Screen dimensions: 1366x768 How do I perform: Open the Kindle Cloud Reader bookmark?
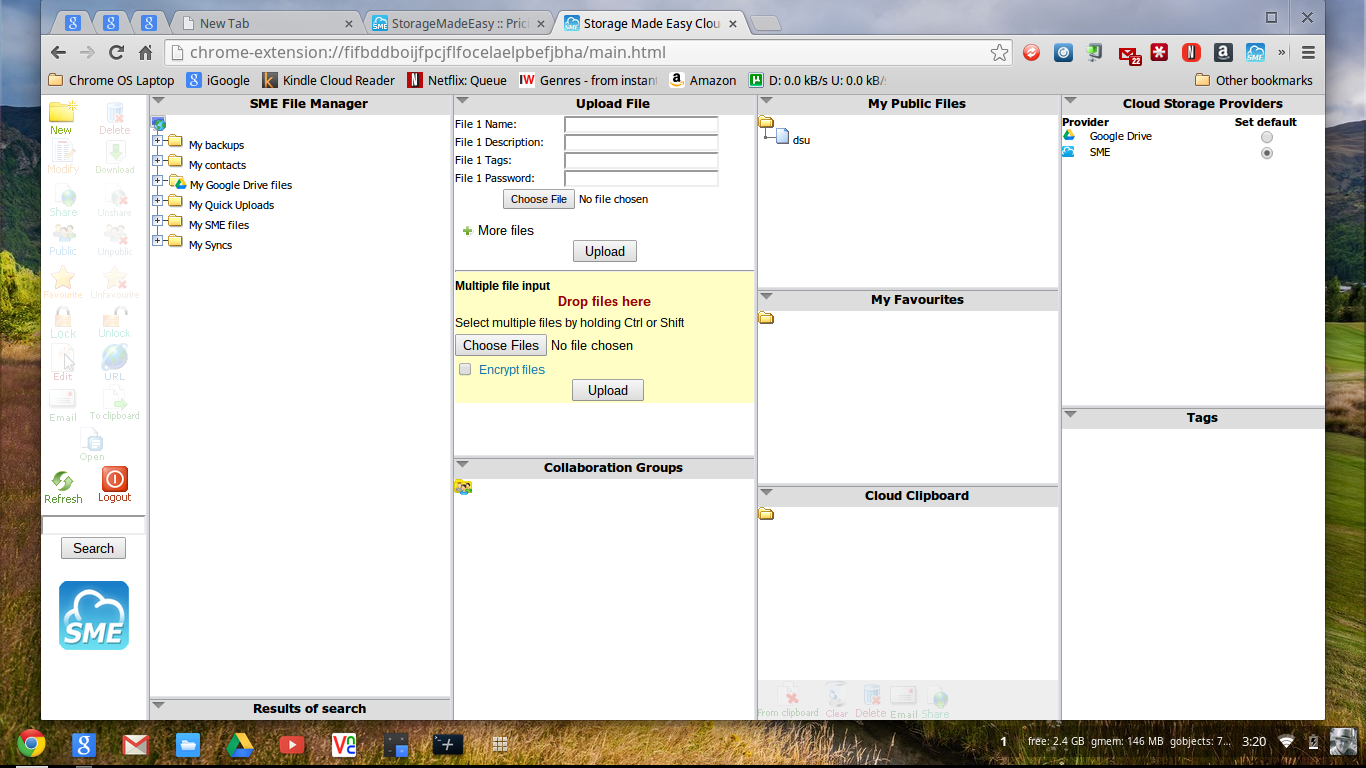[x=328, y=80]
